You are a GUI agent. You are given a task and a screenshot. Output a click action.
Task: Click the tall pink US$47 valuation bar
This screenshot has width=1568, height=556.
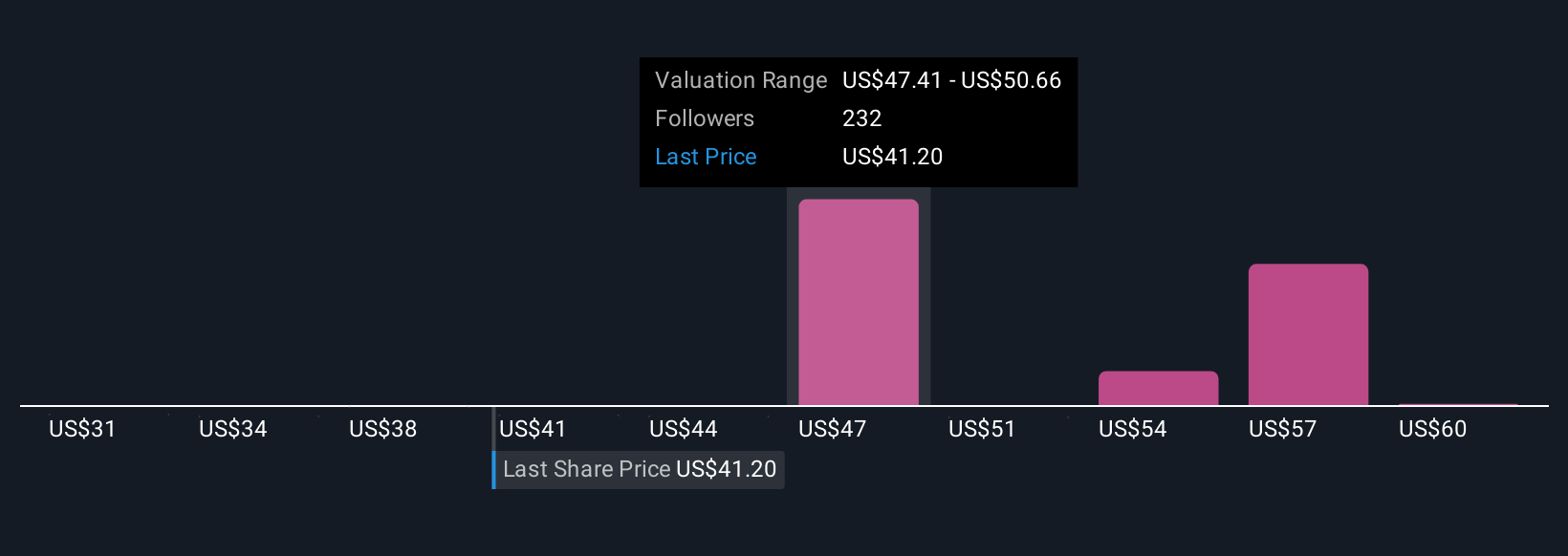click(x=858, y=302)
